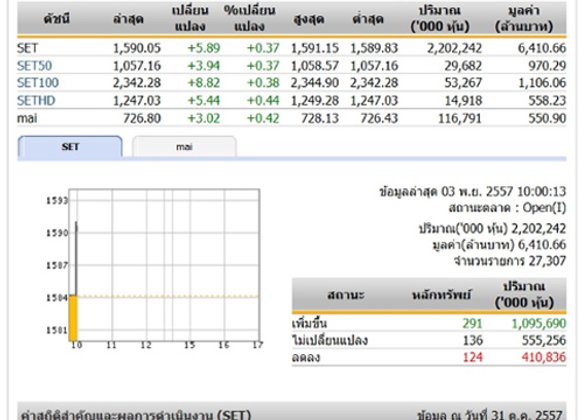Viewport: 583px width, 420px height.
Task: Select SET latest value 1,590.05
Action: (137, 48)
